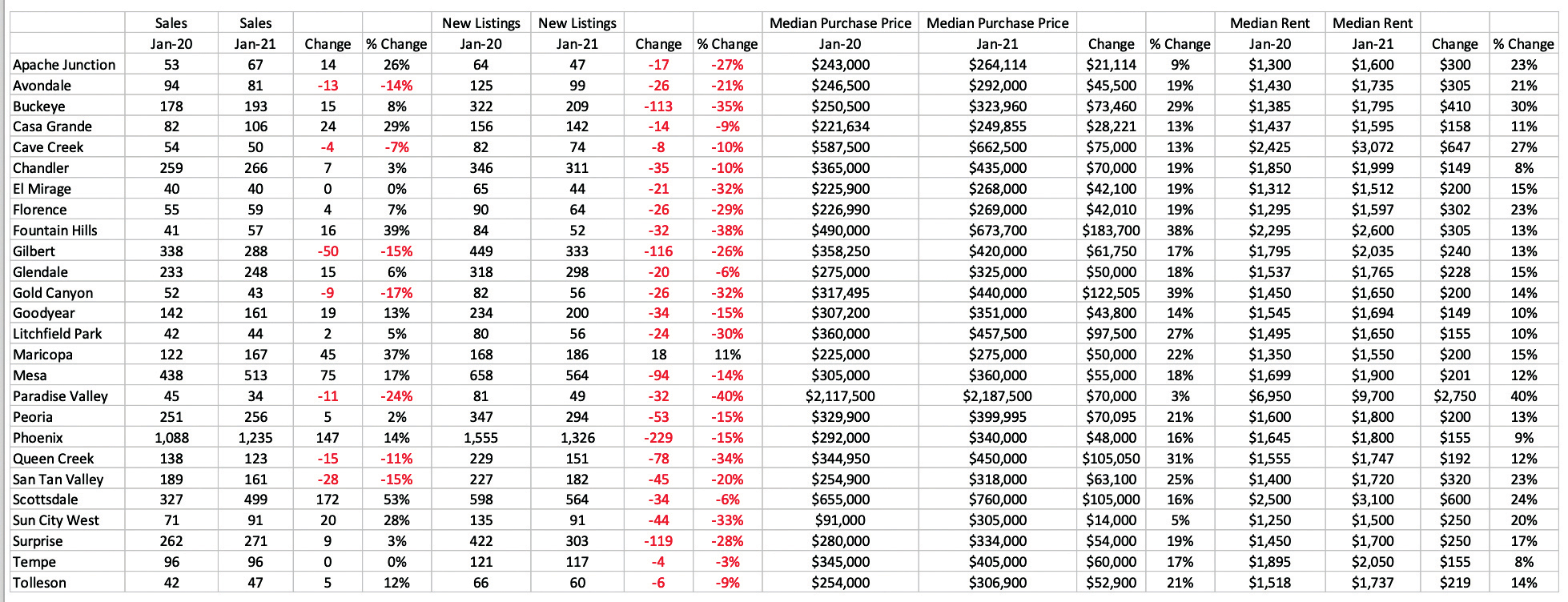Select Gilbert's sales change of -50

pyautogui.click(x=328, y=251)
